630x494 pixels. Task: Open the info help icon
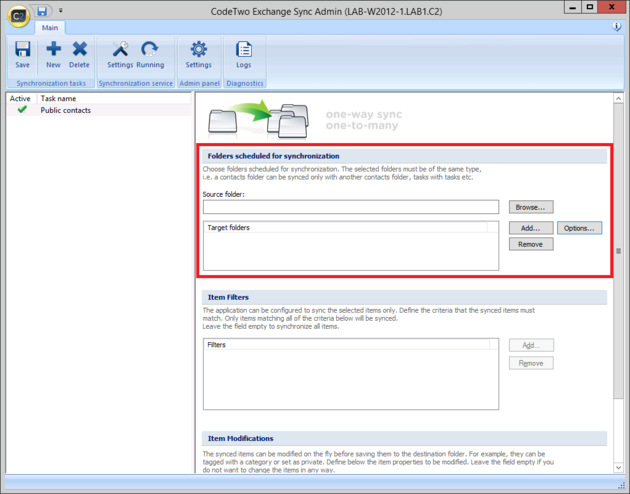click(616, 27)
